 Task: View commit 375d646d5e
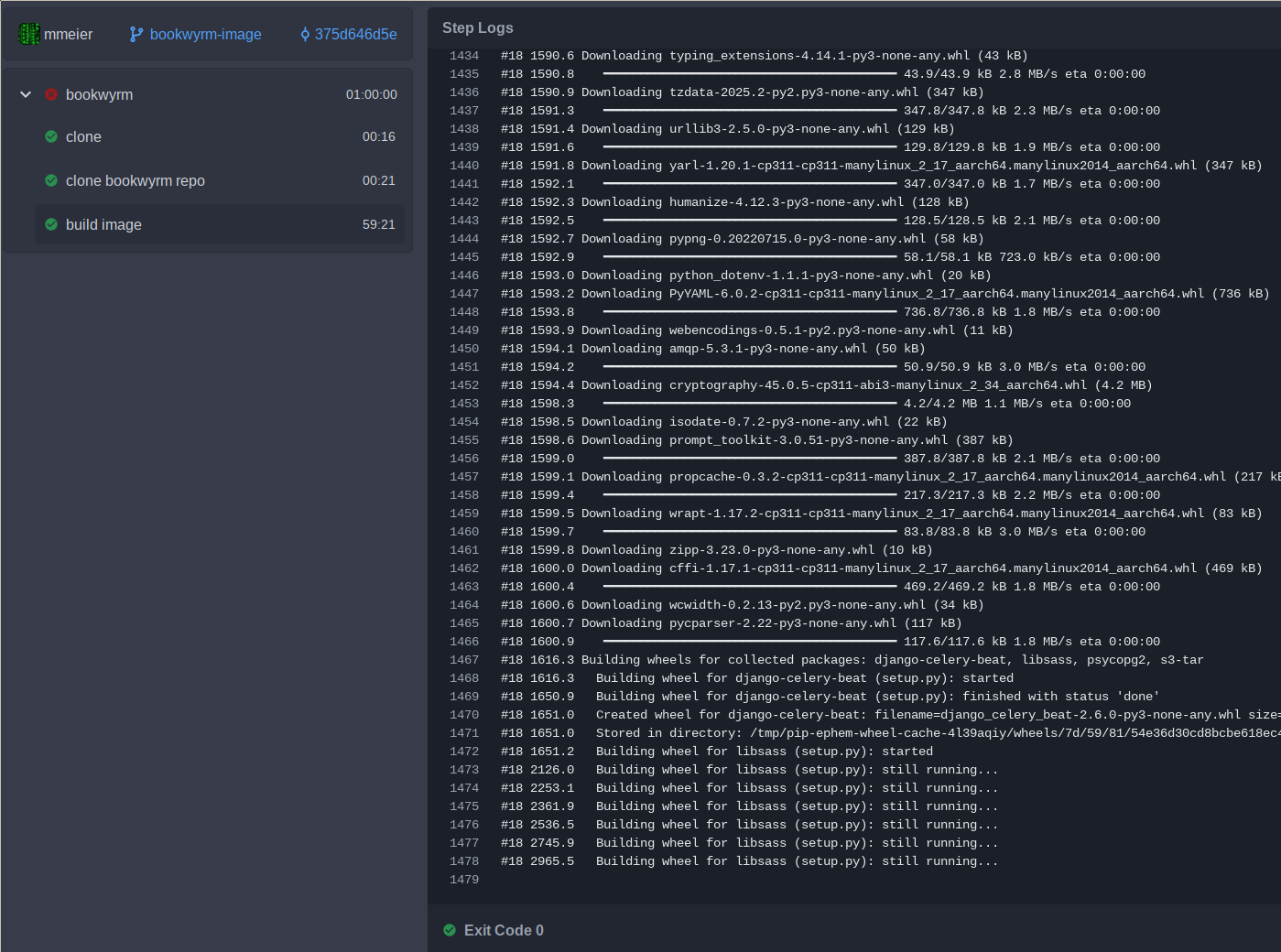point(355,34)
